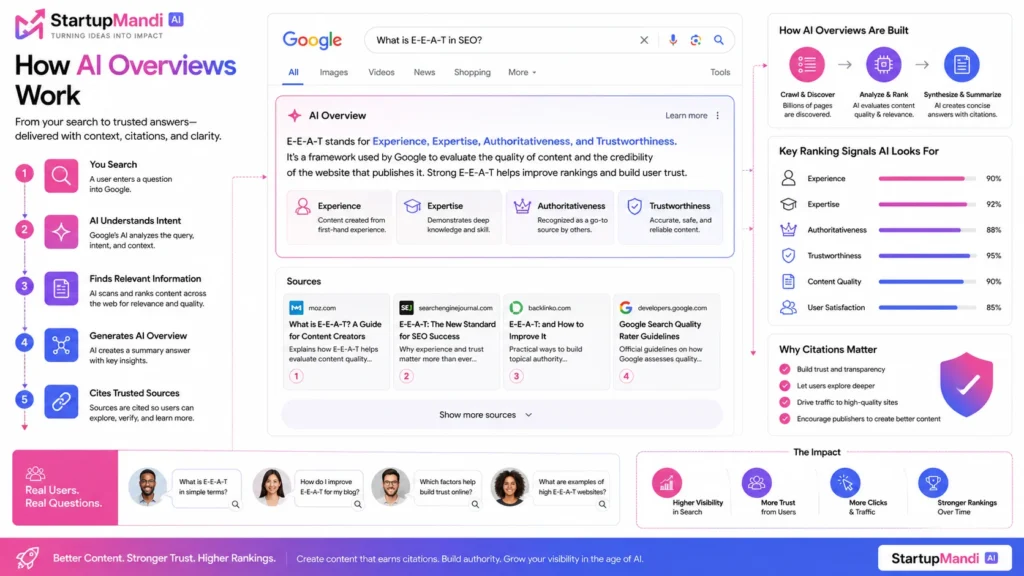Open the search Tools option
1024x576 pixels.
(x=720, y=72)
